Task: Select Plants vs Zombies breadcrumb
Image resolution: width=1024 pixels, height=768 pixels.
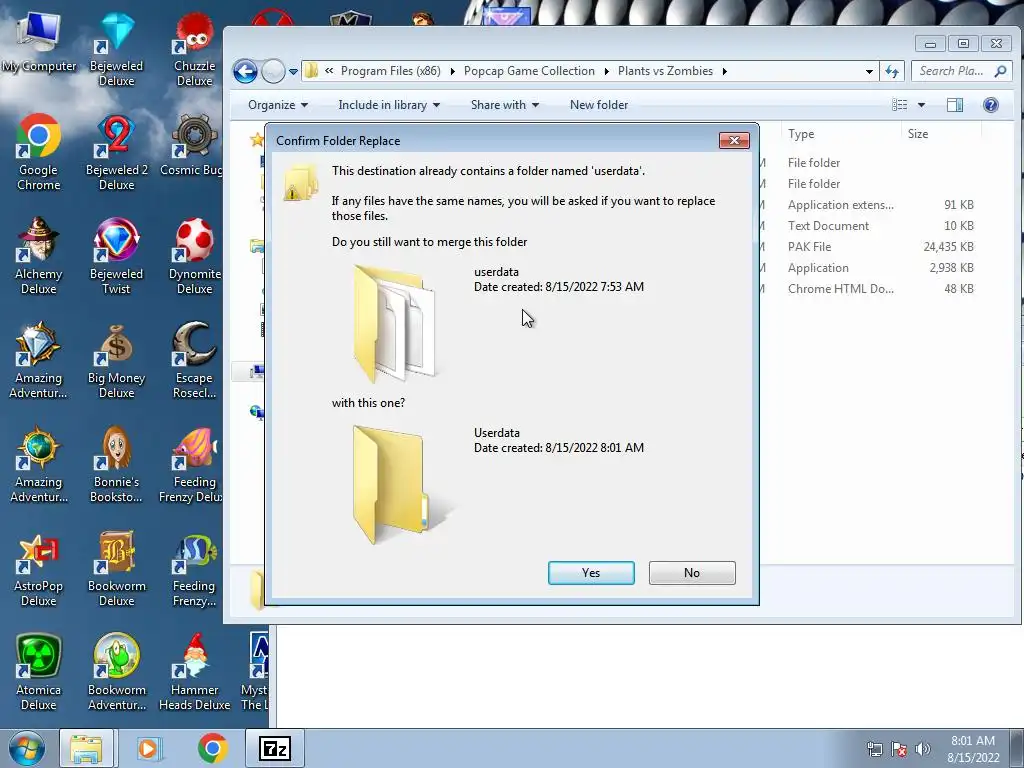Action: pos(665,71)
